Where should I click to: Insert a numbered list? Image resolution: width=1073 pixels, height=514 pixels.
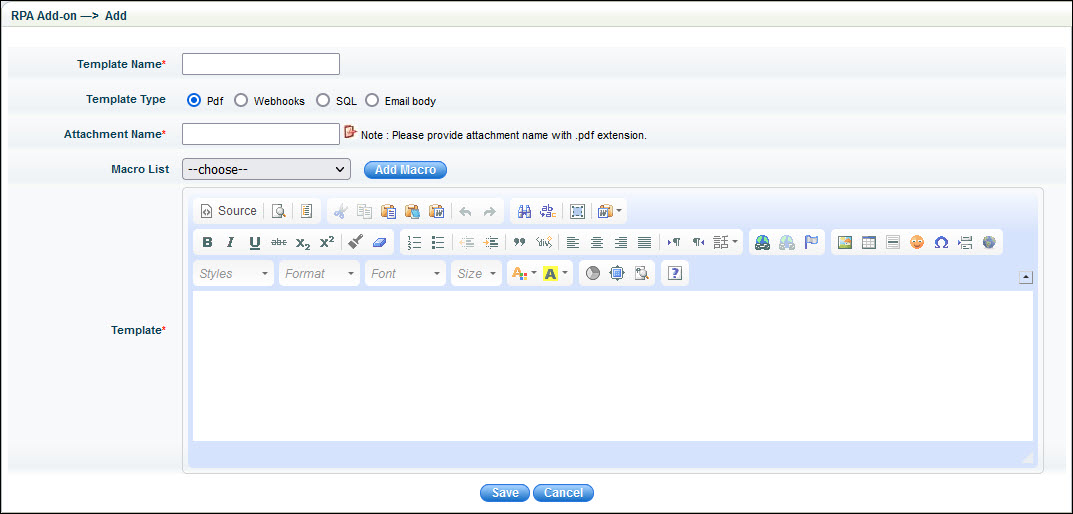[415, 242]
